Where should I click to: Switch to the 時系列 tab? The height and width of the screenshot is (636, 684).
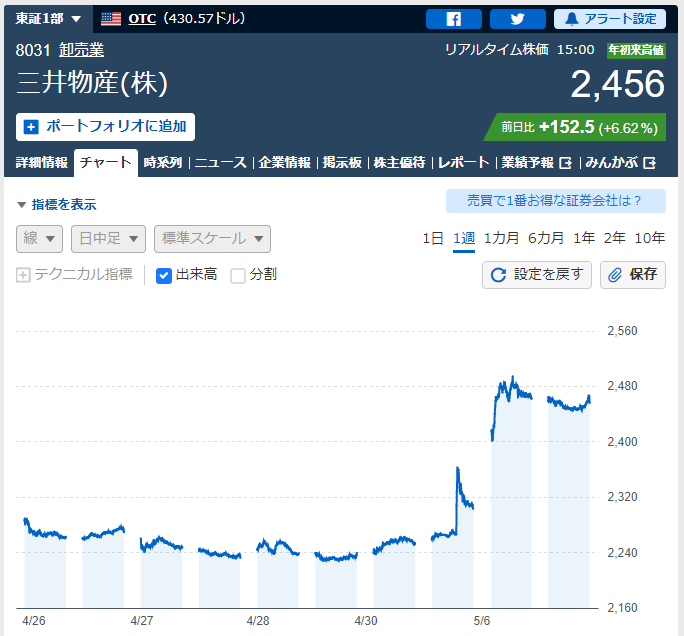[x=163, y=162]
